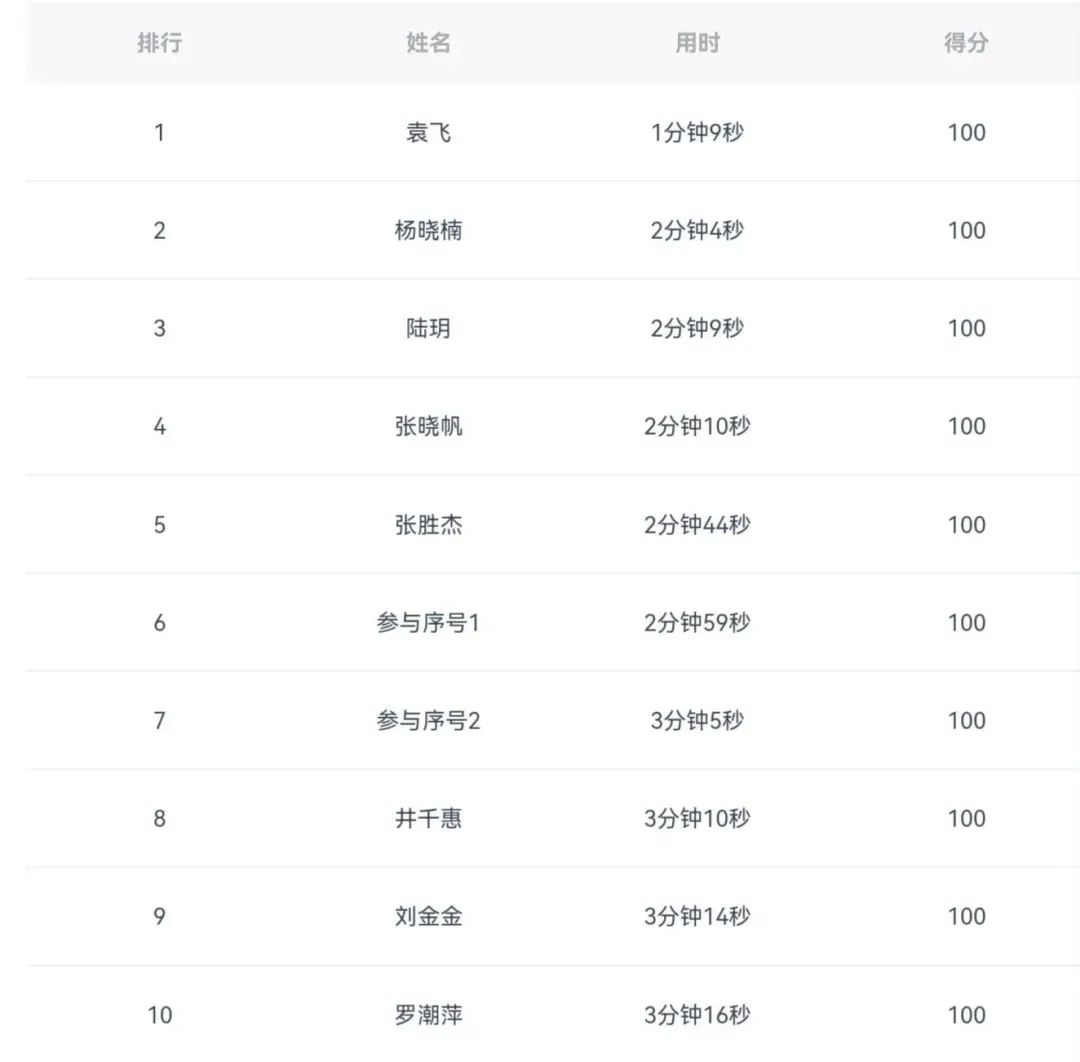Click the time 1分钟9秒
The height and width of the screenshot is (1062, 1080).
click(x=697, y=132)
